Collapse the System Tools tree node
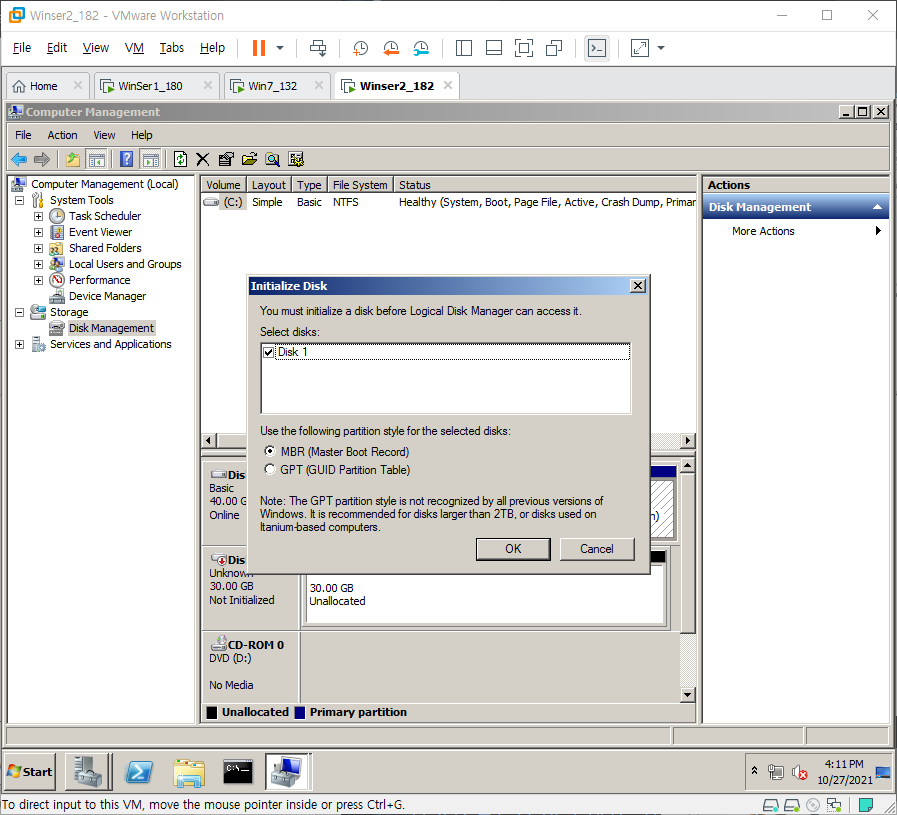The image size is (897, 815). (19, 200)
